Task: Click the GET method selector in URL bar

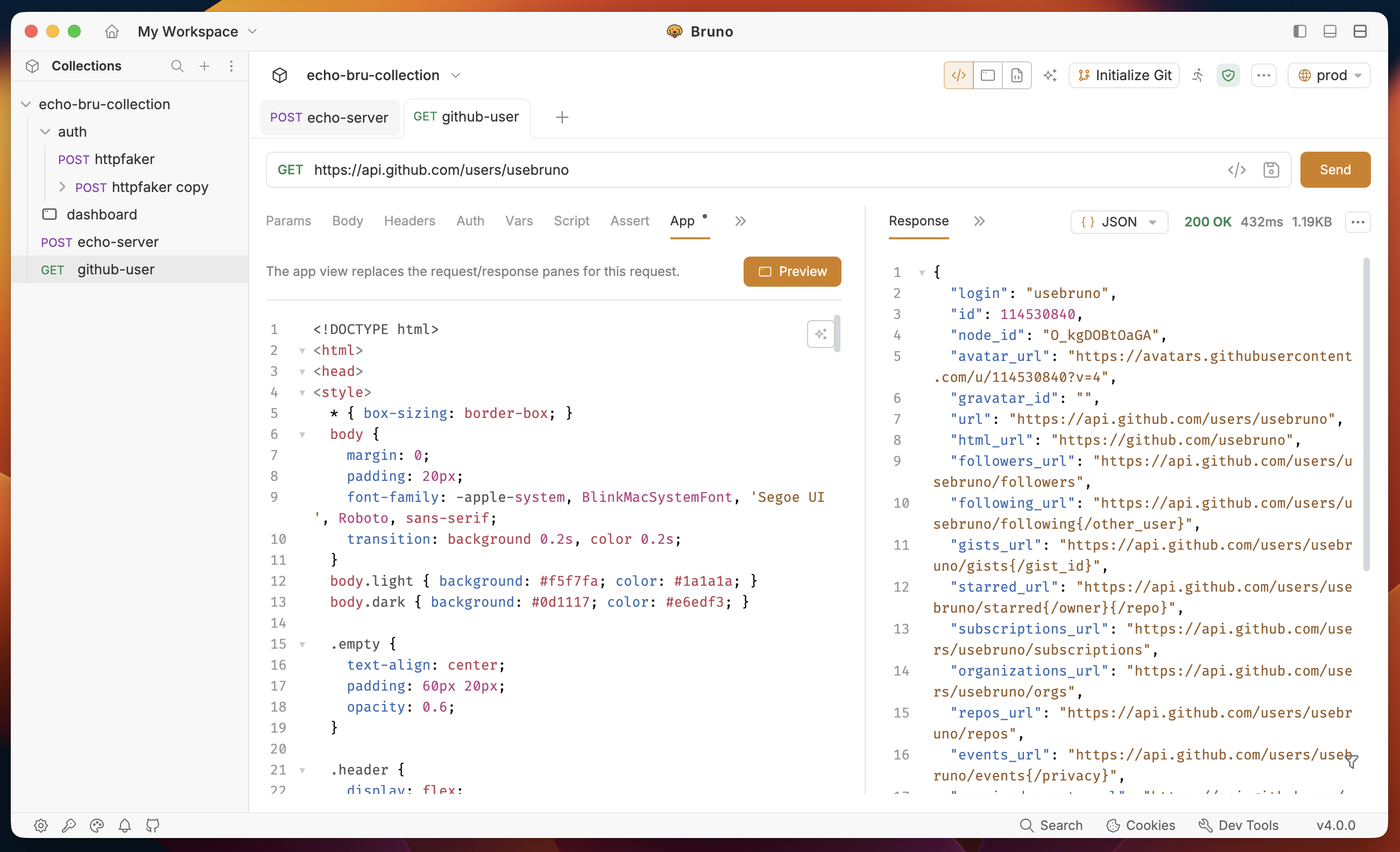Action: click(290, 170)
